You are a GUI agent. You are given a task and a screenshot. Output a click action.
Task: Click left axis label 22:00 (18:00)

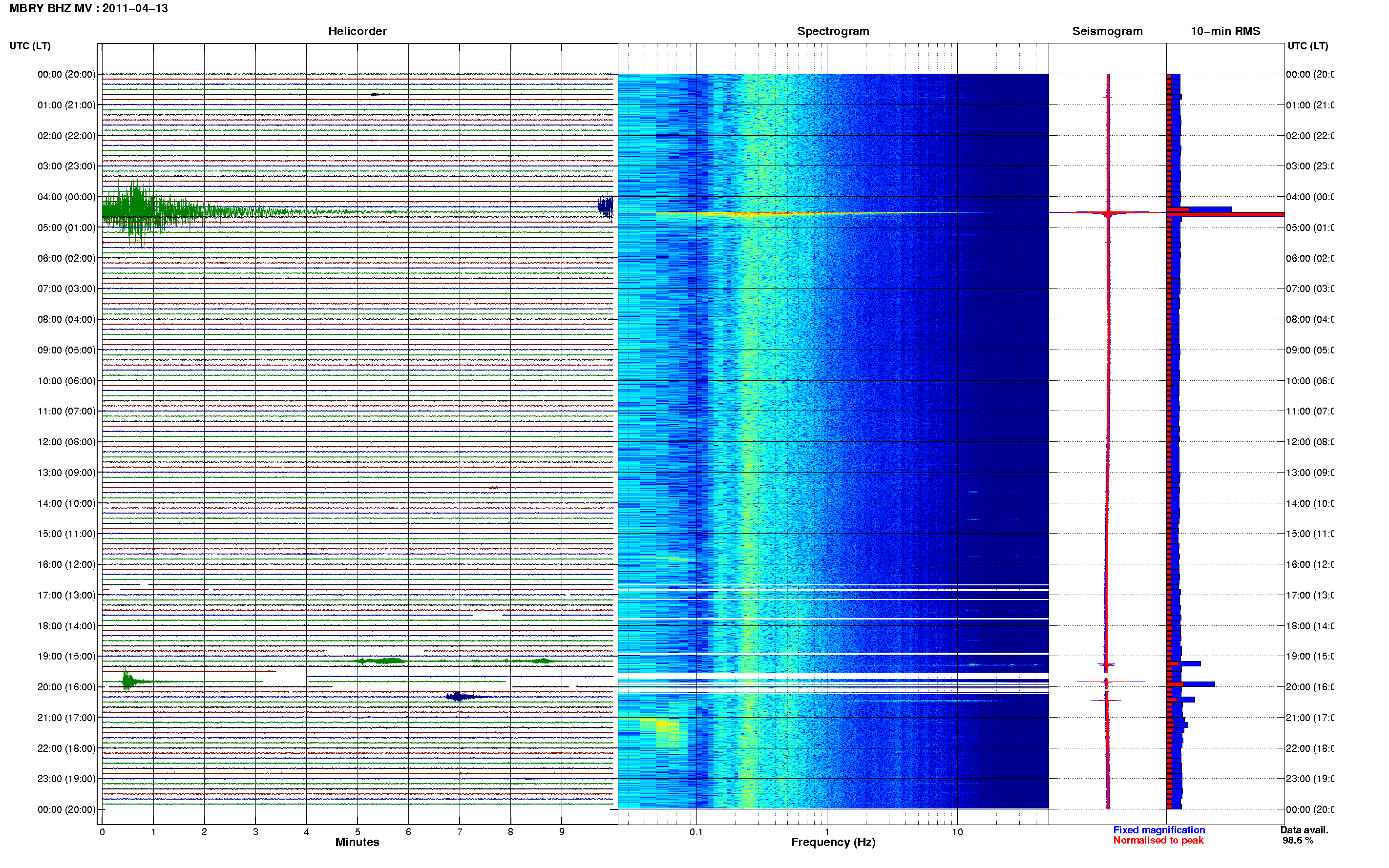pyautogui.click(x=66, y=748)
